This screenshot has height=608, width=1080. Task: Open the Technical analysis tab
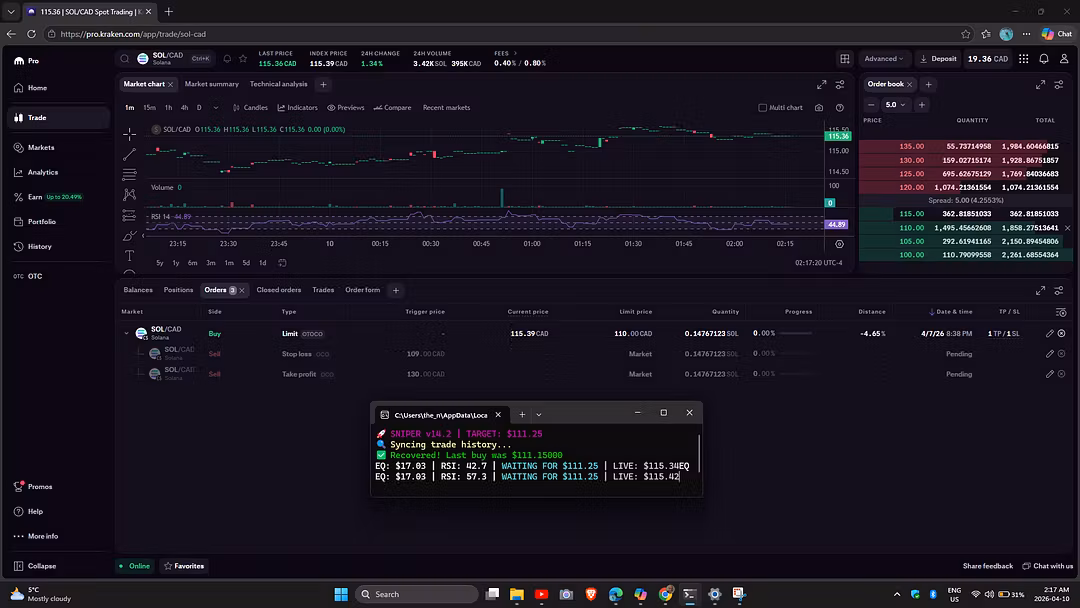pyautogui.click(x=278, y=84)
